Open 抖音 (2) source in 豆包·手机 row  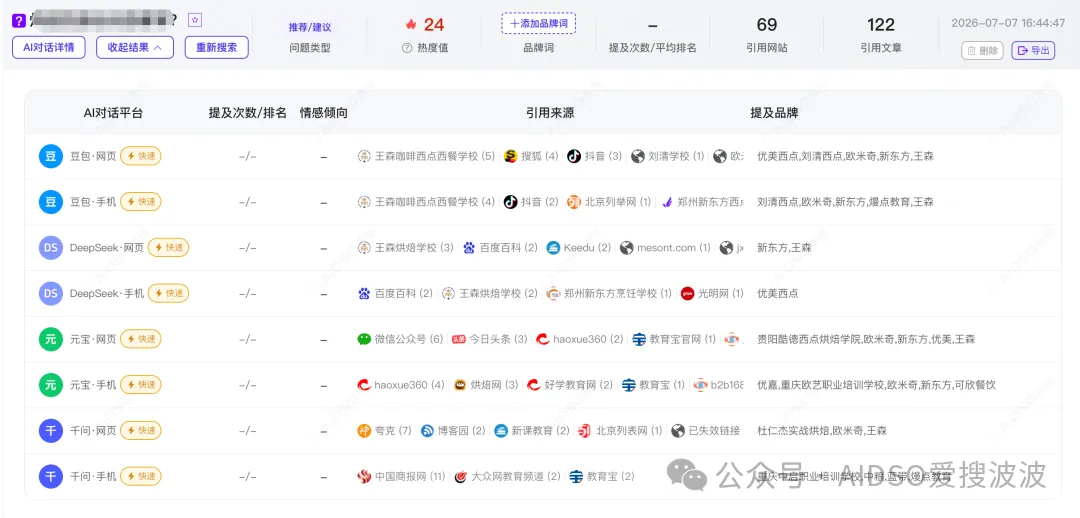tap(531, 202)
